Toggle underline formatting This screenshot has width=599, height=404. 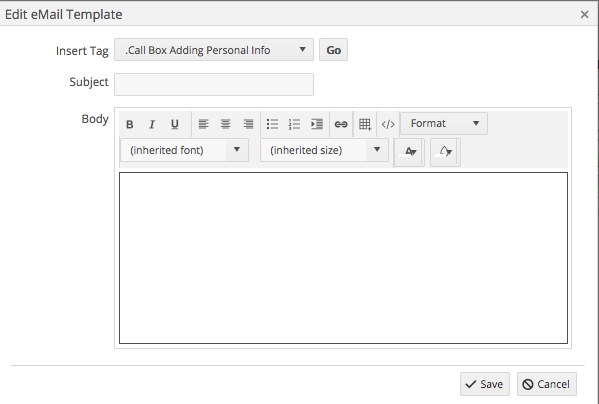point(175,124)
